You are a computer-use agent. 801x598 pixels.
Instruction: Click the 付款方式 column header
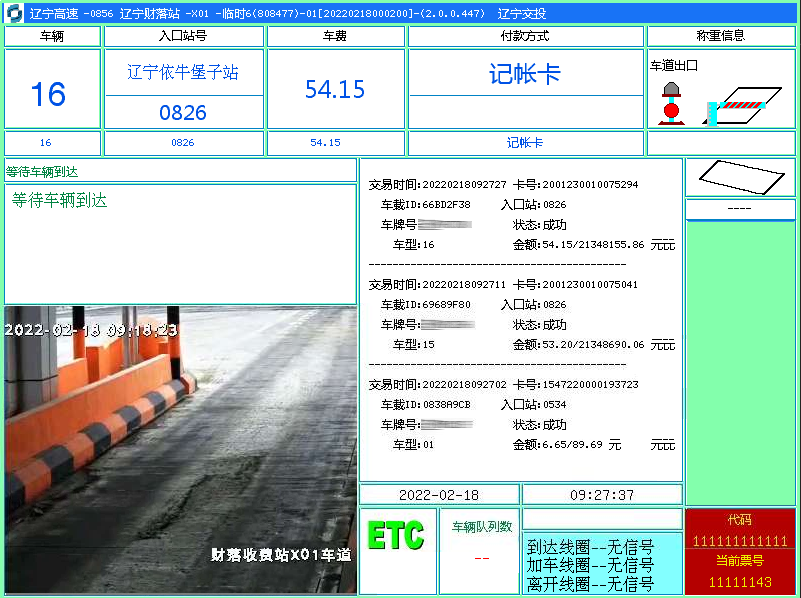point(525,36)
